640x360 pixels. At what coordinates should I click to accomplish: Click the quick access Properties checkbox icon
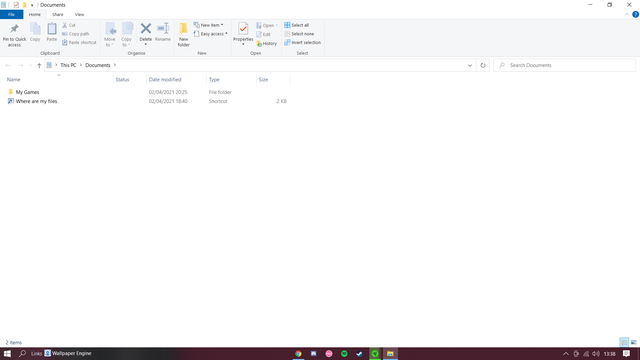(x=16, y=5)
